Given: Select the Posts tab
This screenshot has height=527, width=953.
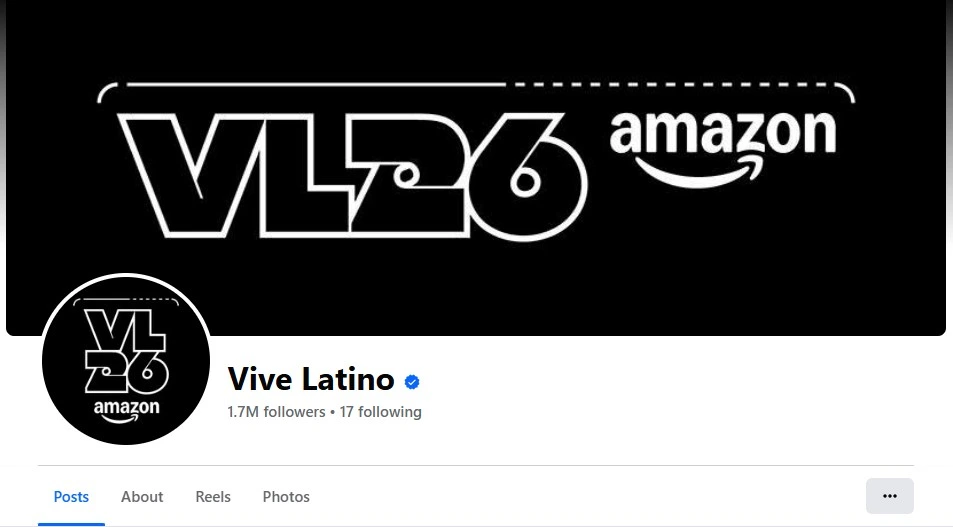Looking at the screenshot, I should click(71, 497).
